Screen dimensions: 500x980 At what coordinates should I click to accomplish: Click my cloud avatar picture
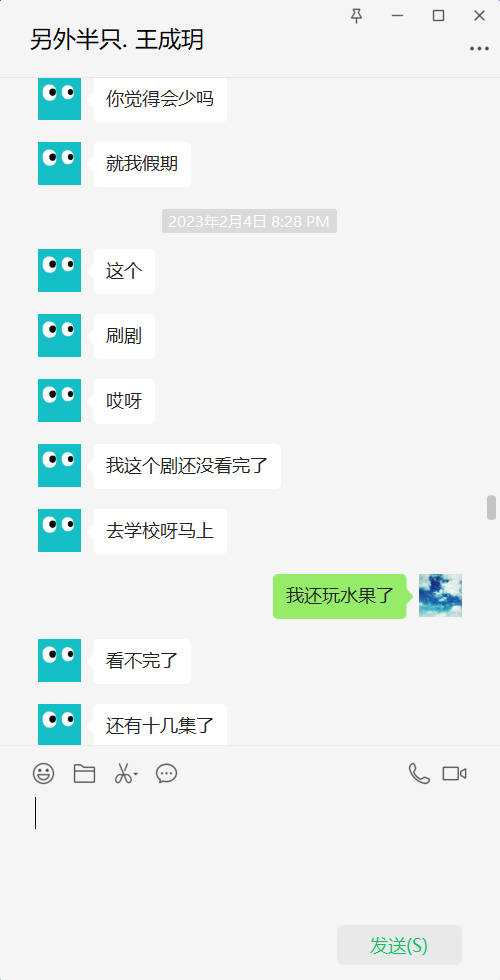point(441,596)
